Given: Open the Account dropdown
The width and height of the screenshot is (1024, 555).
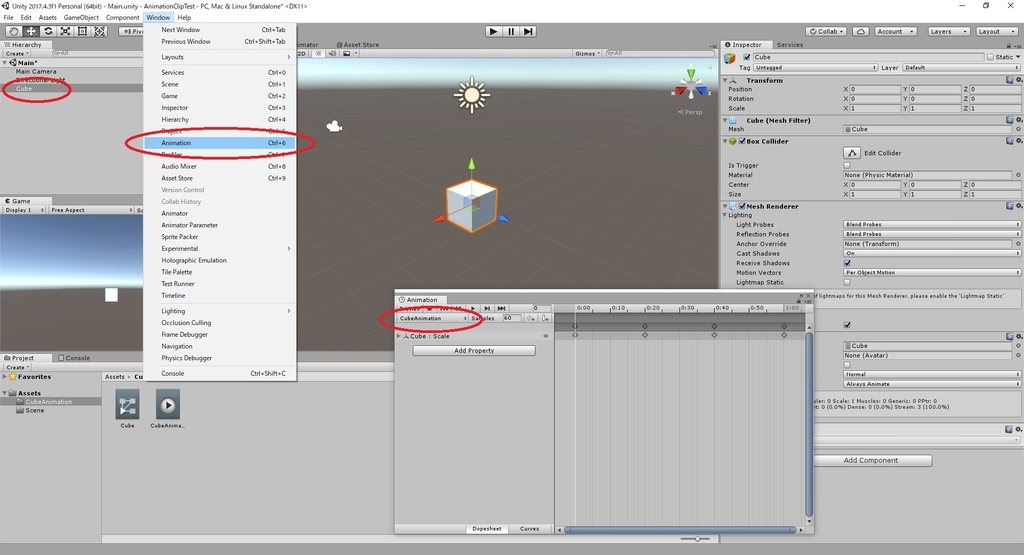Looking at the screenshot, I should 895,31.
